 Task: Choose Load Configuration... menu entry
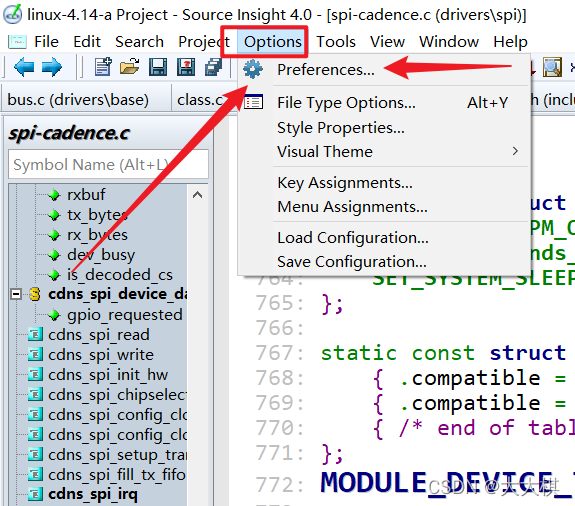[x=384, y=238]
